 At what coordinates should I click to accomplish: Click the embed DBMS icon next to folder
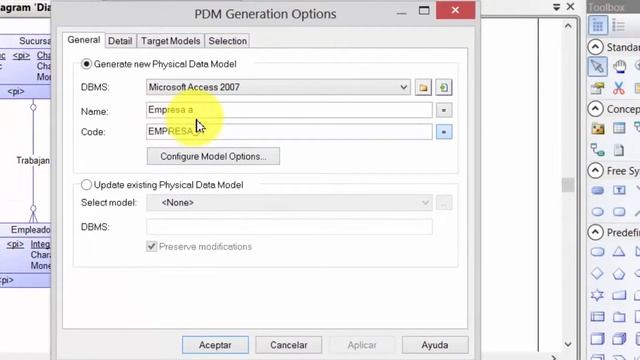coord(444,87)
